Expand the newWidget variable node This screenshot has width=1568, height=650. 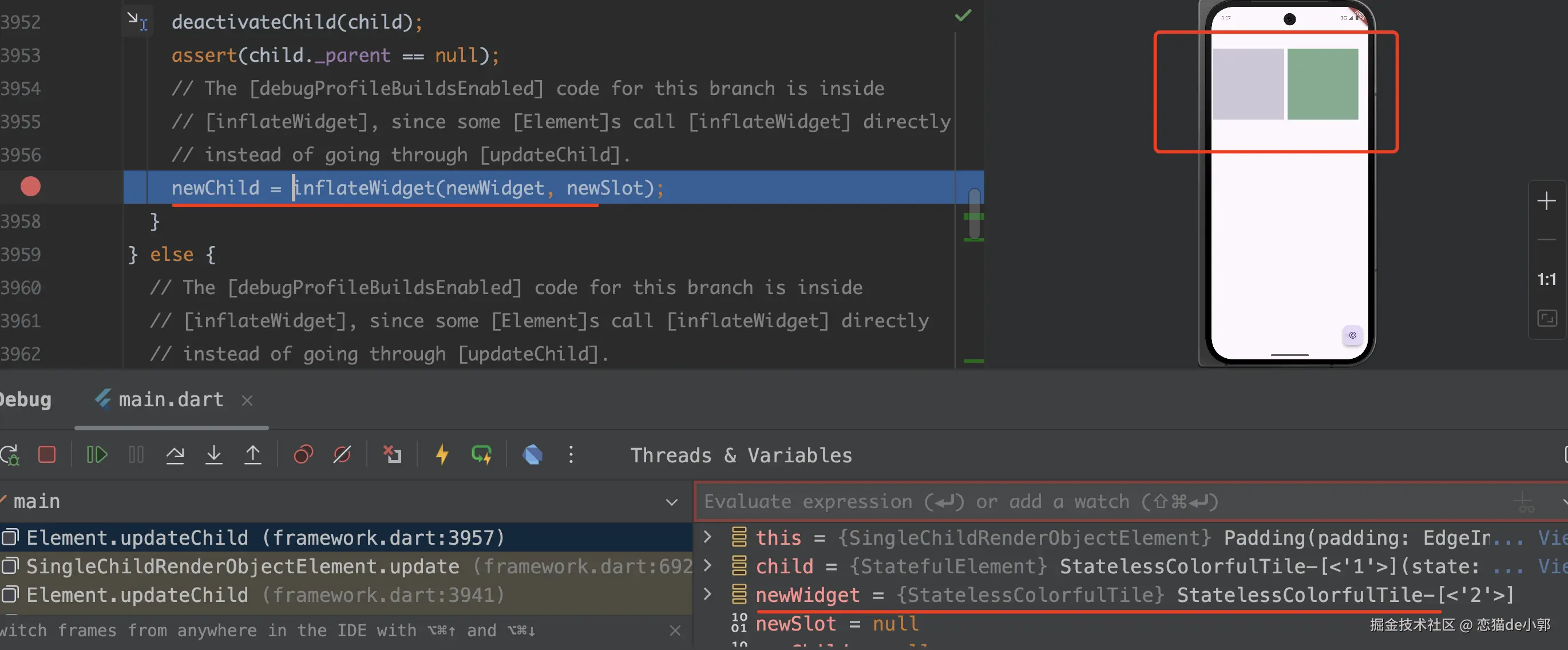point(707,594)
